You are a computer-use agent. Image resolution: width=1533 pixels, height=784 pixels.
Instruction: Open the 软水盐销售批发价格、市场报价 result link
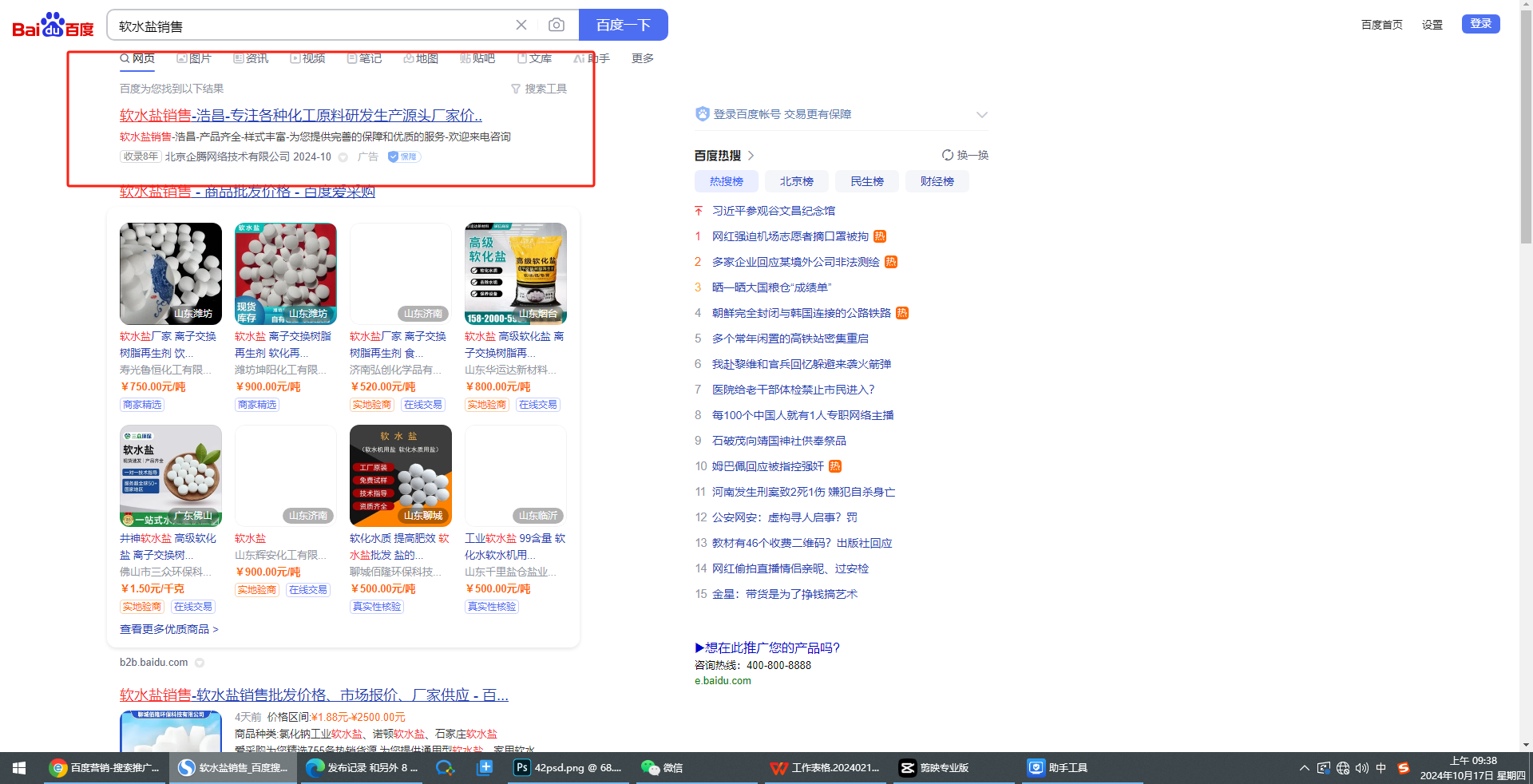pyautogui.click(x=314, y=695)
